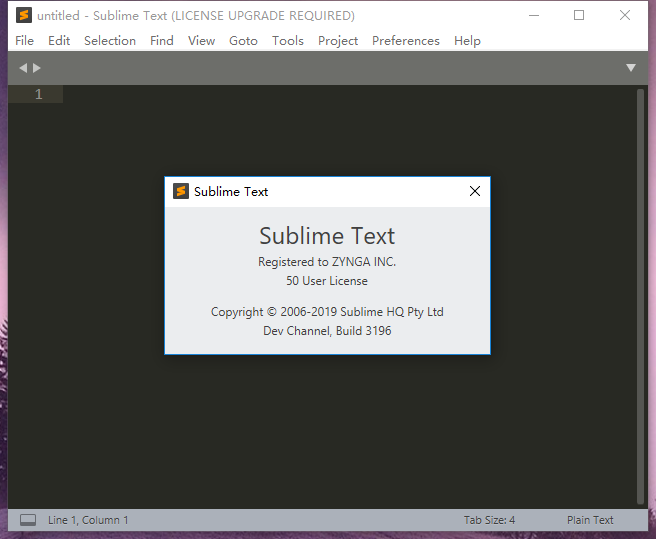
Task: Minimize the Sublime Text main window
Action: click(x=534, y=15)
